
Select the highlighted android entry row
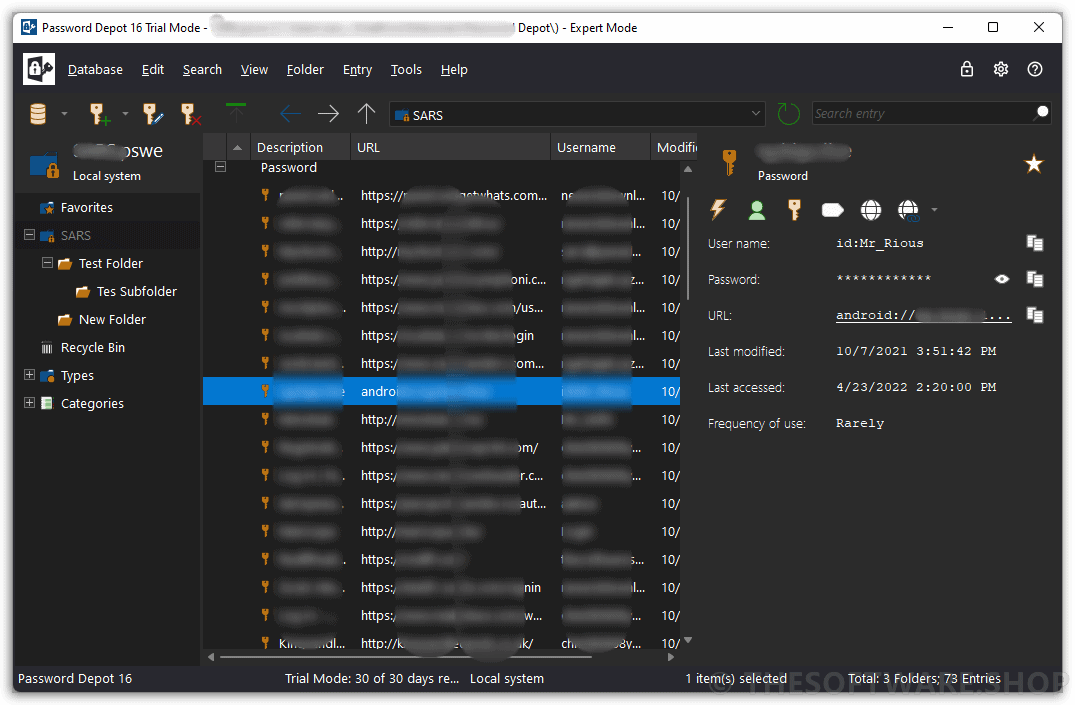click(x=442, y=391)
